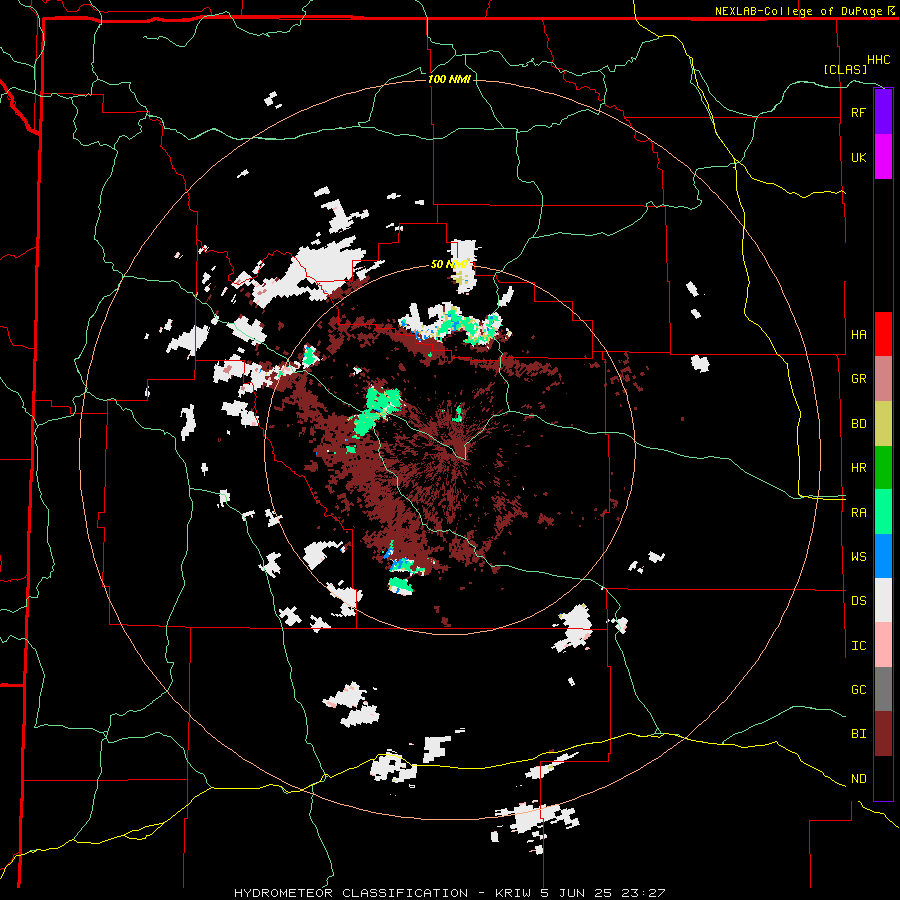Click the HA red legend swatch
The width and height of the screenshot is (900, 900).
883,334
